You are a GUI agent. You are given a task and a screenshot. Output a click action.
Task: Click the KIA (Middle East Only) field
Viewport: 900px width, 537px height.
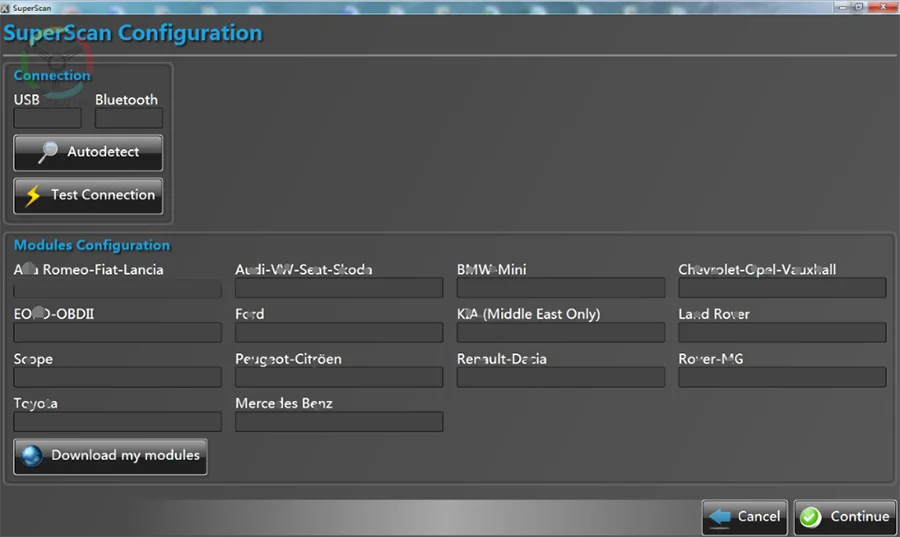pyautogui.click(x=561, y=333)
